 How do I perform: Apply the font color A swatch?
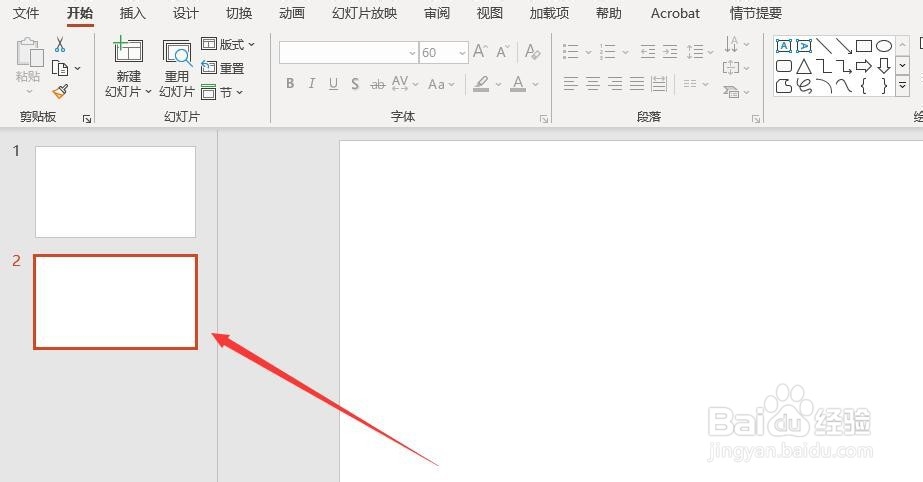[x=518, y=84]
